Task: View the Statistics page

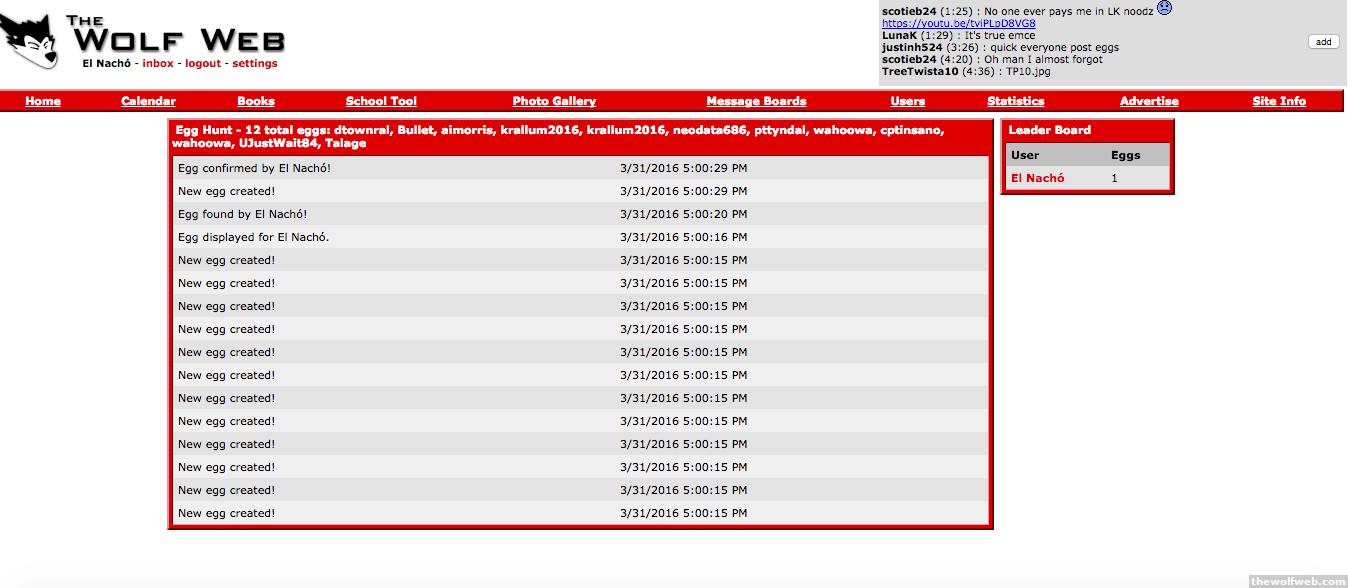Action: [x=1015, y=101]
